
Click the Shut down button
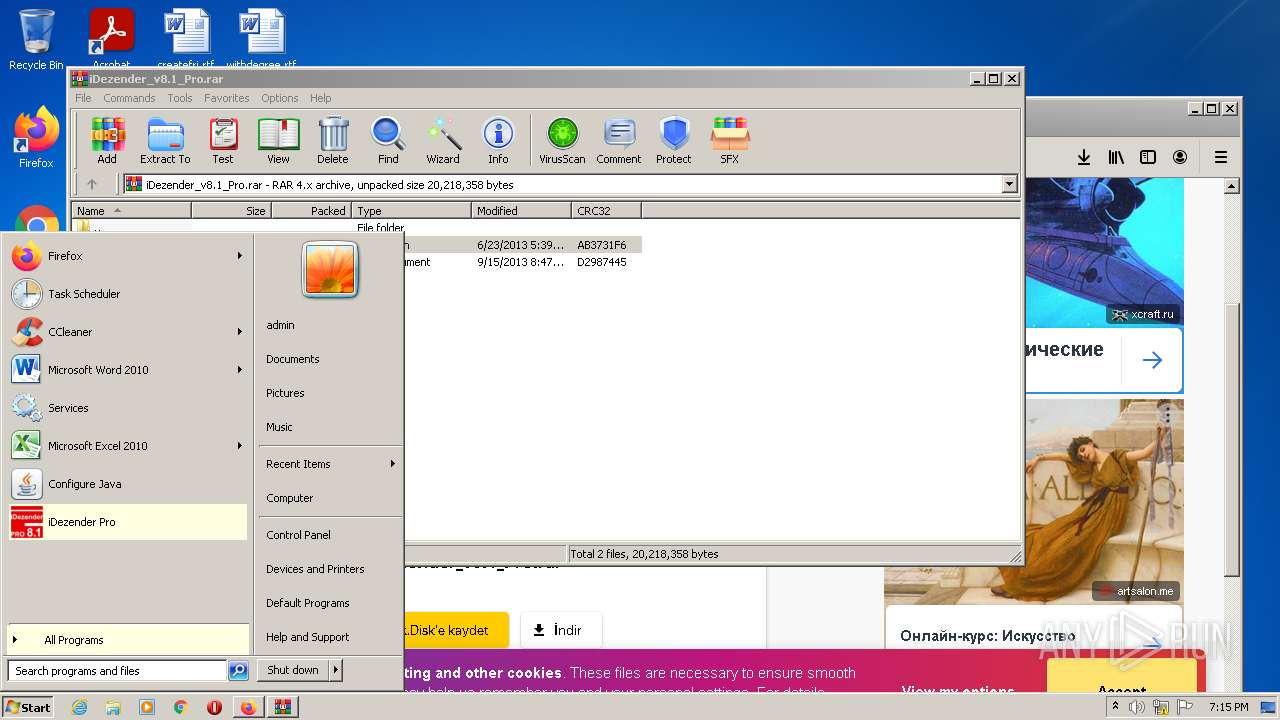pyautogui.click(x=293, y=670)
